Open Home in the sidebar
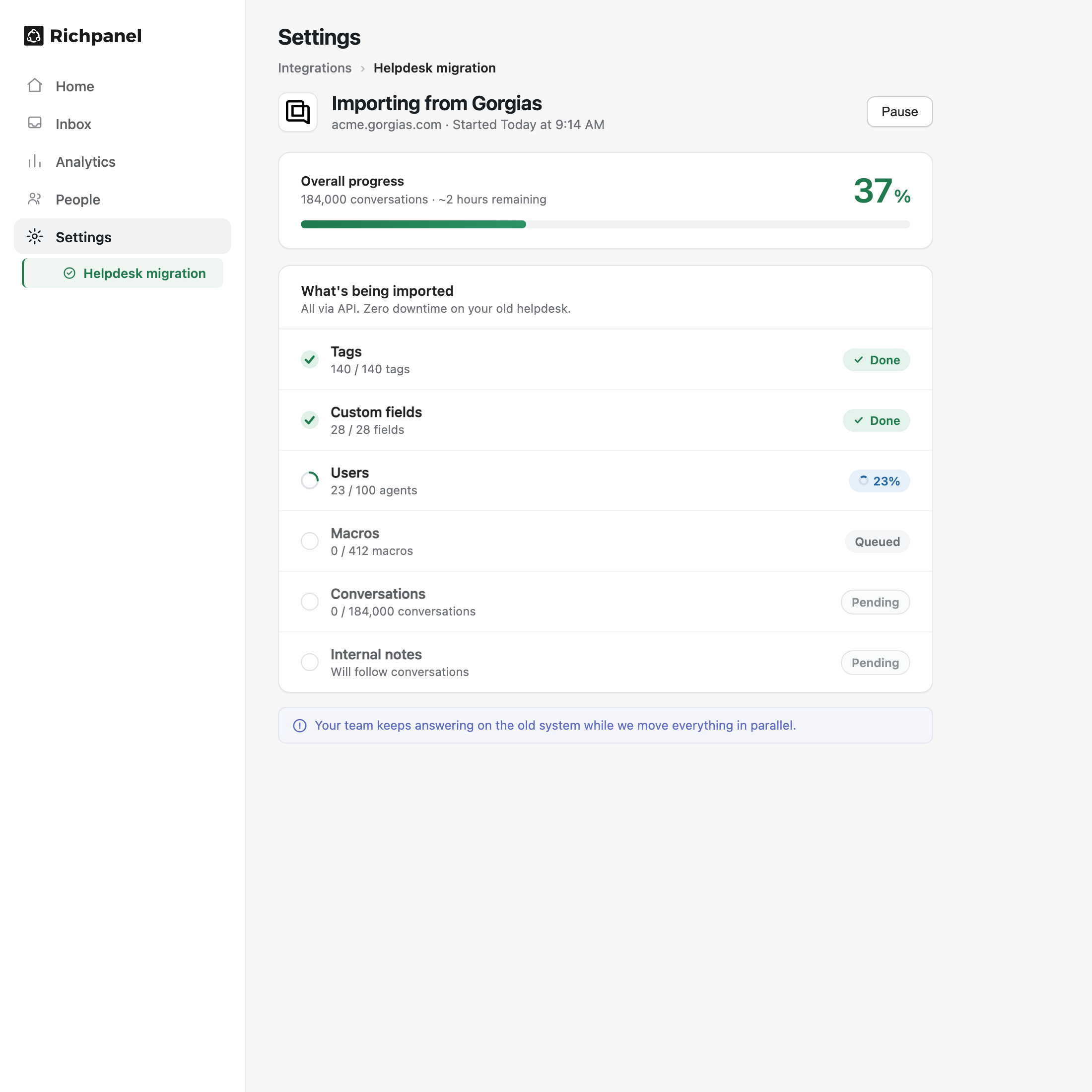The height and width of the screenshot is (1092, 1092). [x=123, y=86]
